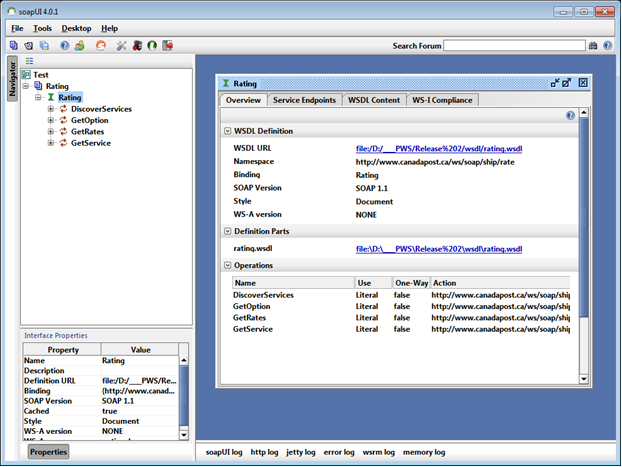Switch to the WSDL Content tab
Screen dimensions: 622x467
point(374,100)
